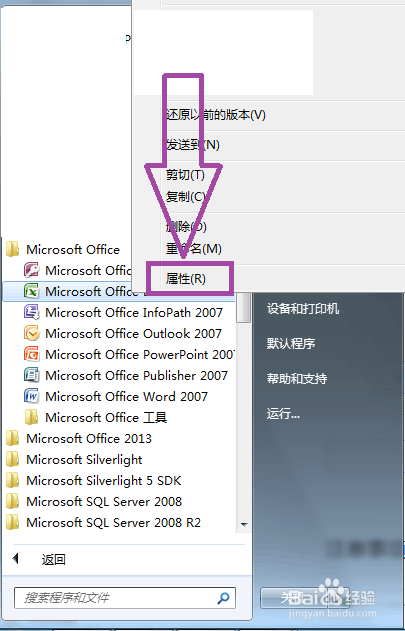Expand the Microsoft Office 工具 folder

click(95, 417)
